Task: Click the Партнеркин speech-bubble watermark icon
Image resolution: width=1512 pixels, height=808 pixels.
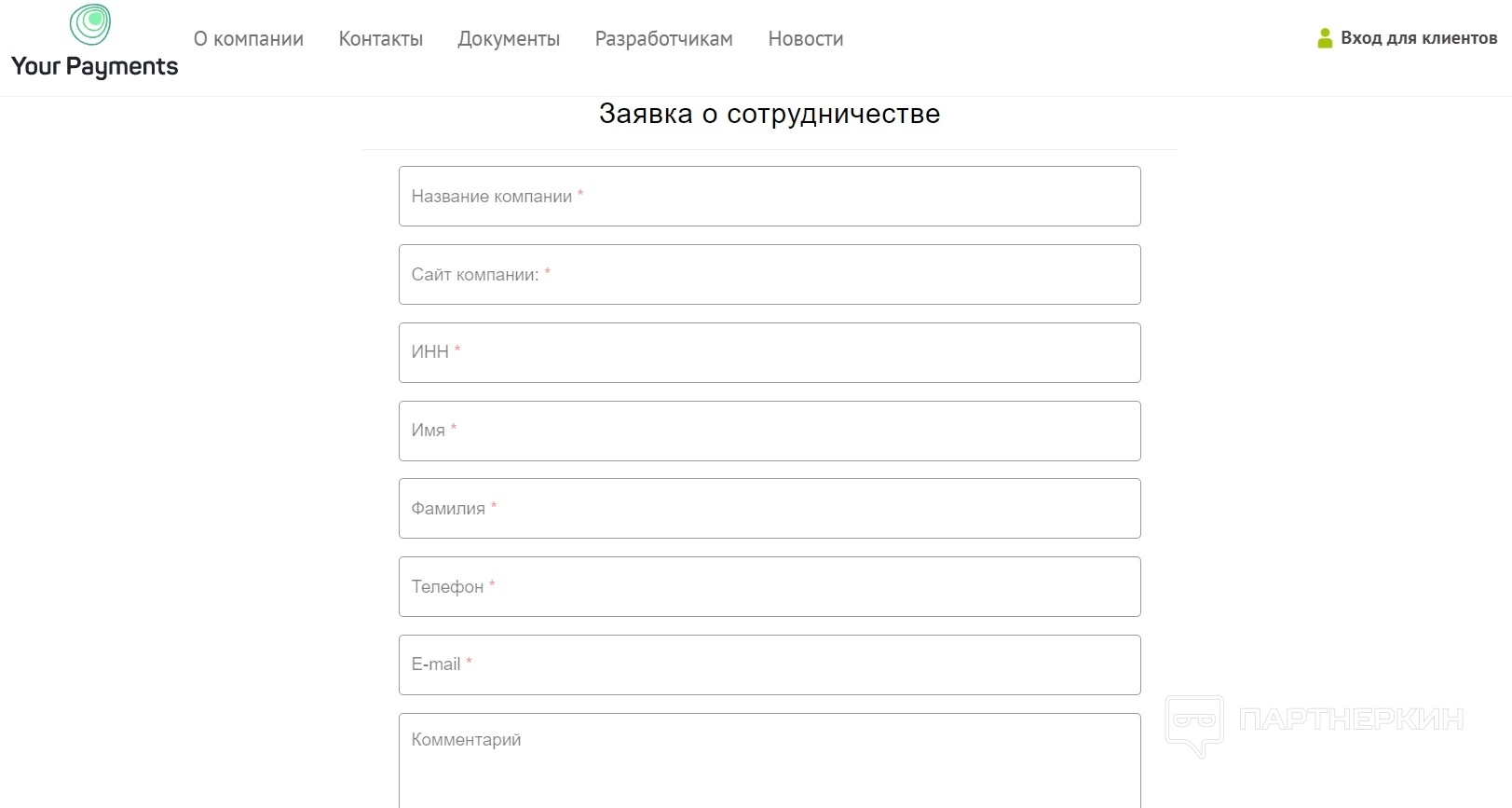Action: coord(1194,724)
